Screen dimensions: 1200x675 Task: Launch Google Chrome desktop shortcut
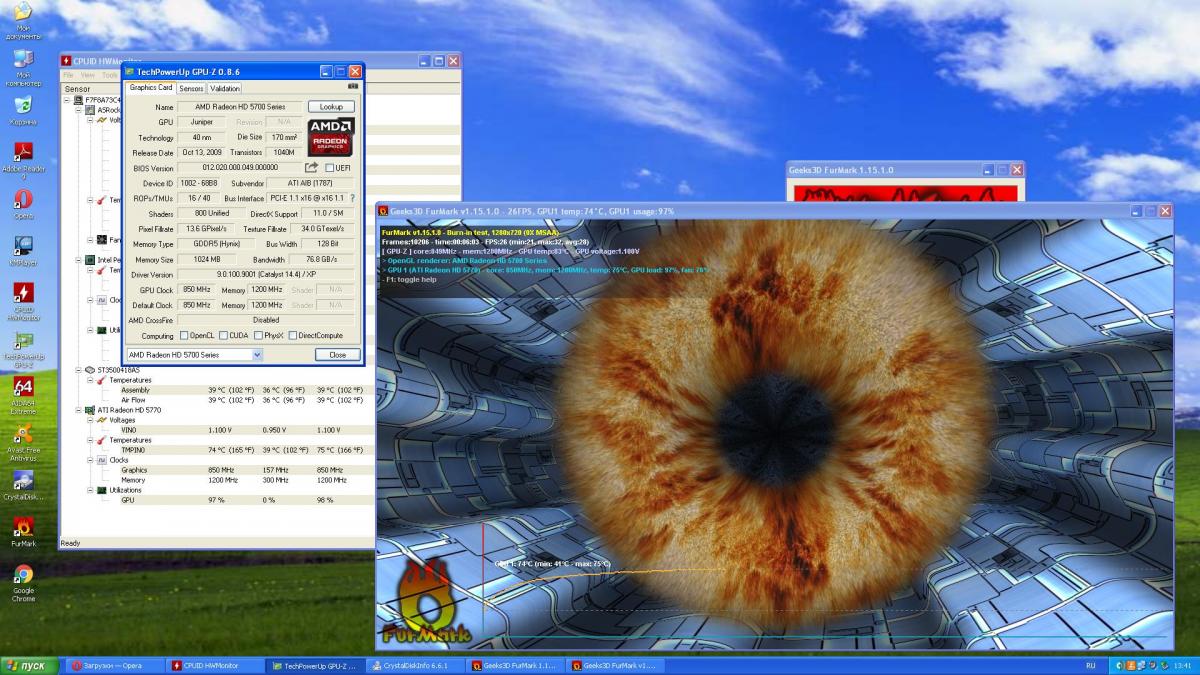click(x=22, y=581)
